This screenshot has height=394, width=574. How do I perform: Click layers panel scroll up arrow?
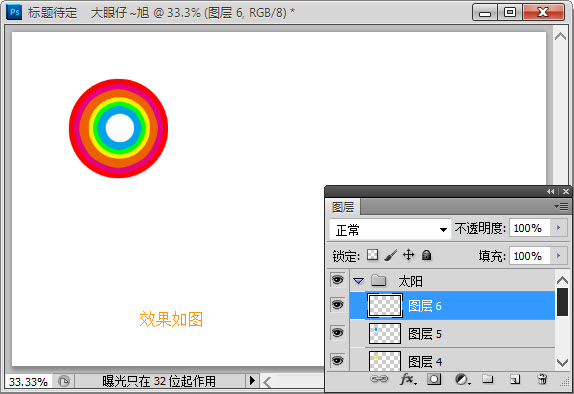pos(562,280)
